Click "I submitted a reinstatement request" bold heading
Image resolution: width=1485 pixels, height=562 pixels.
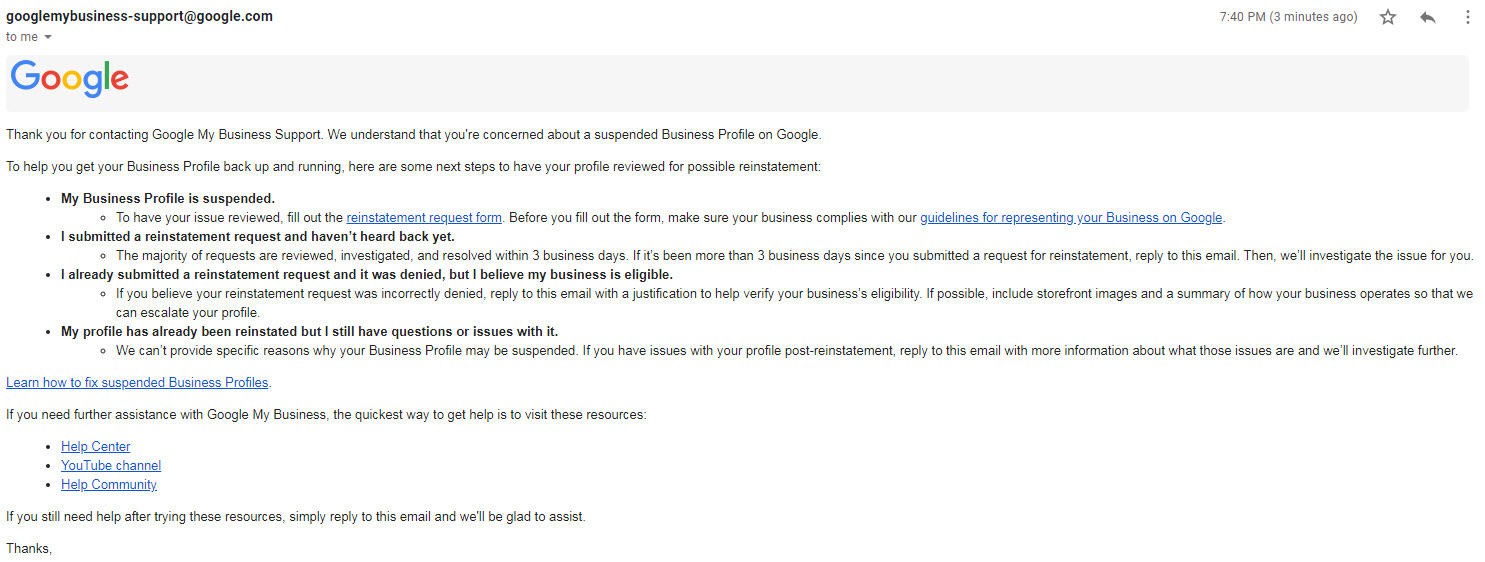(258, 236)
